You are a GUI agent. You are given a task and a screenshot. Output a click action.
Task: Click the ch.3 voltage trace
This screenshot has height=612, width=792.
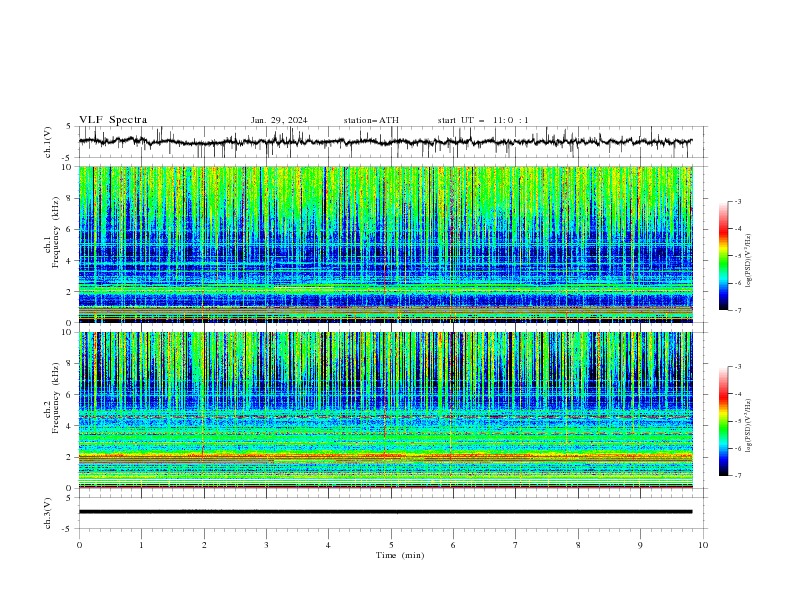click(x=385, y=512)
